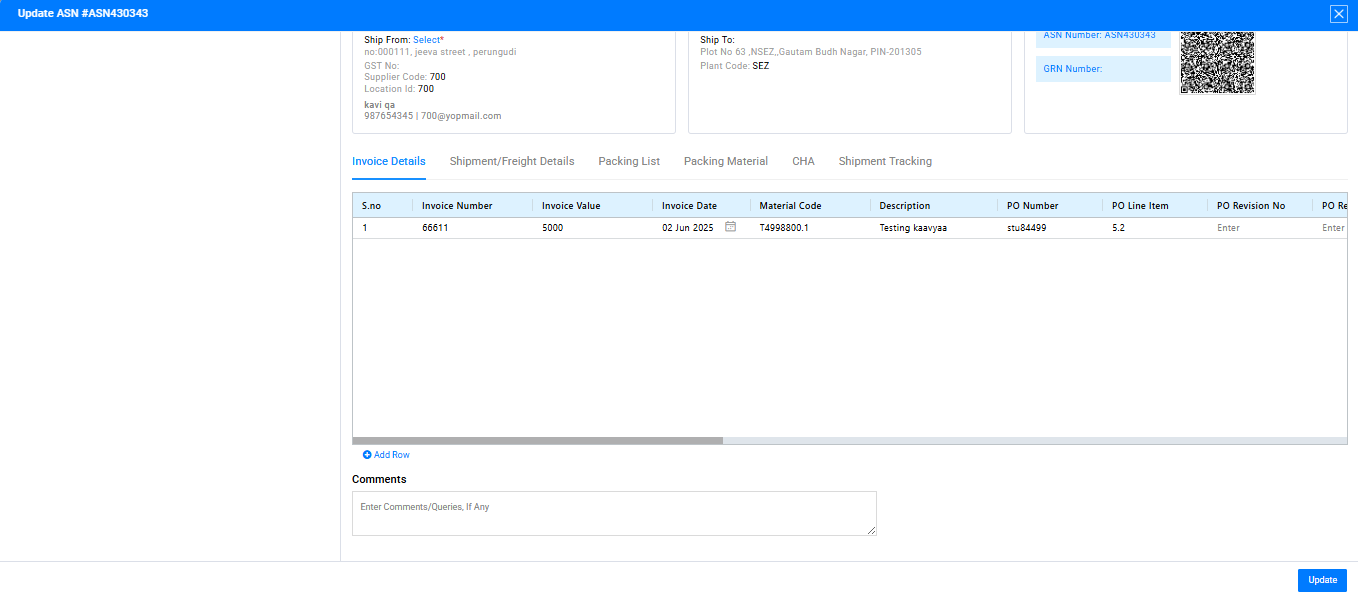The image size is (1358, 598).
Task: Select the Packing Material tab
Action: [726, 161]
